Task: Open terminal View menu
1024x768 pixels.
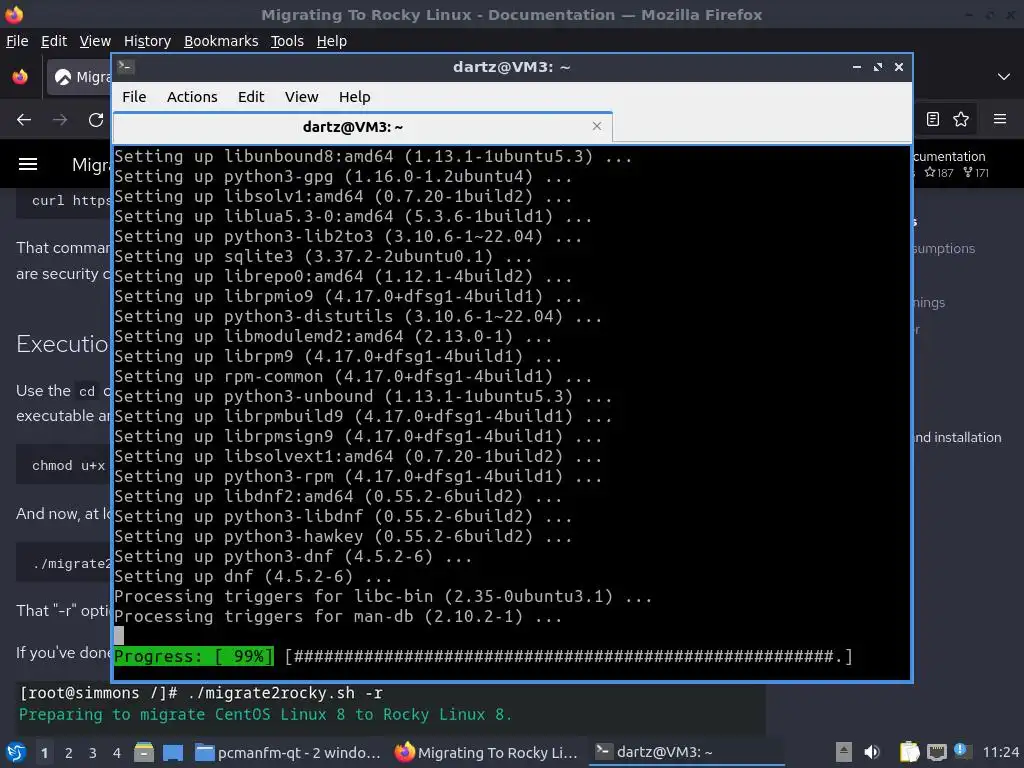Action: (x=301, y=97)
